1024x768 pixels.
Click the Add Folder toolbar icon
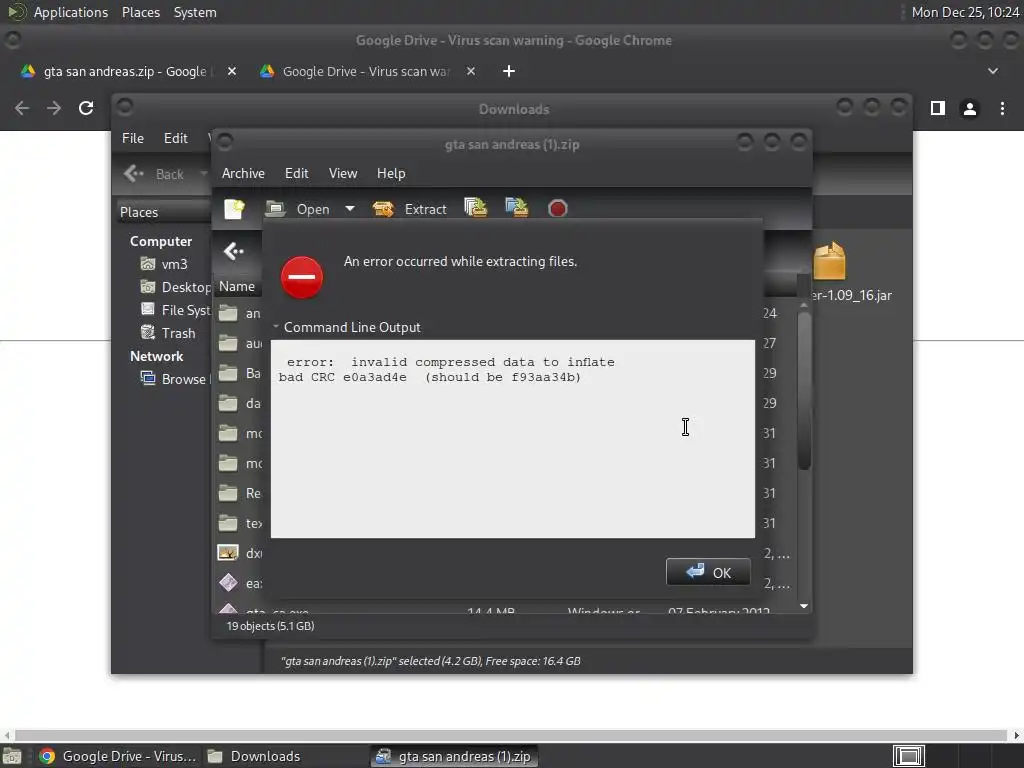(x=517, y=208)
